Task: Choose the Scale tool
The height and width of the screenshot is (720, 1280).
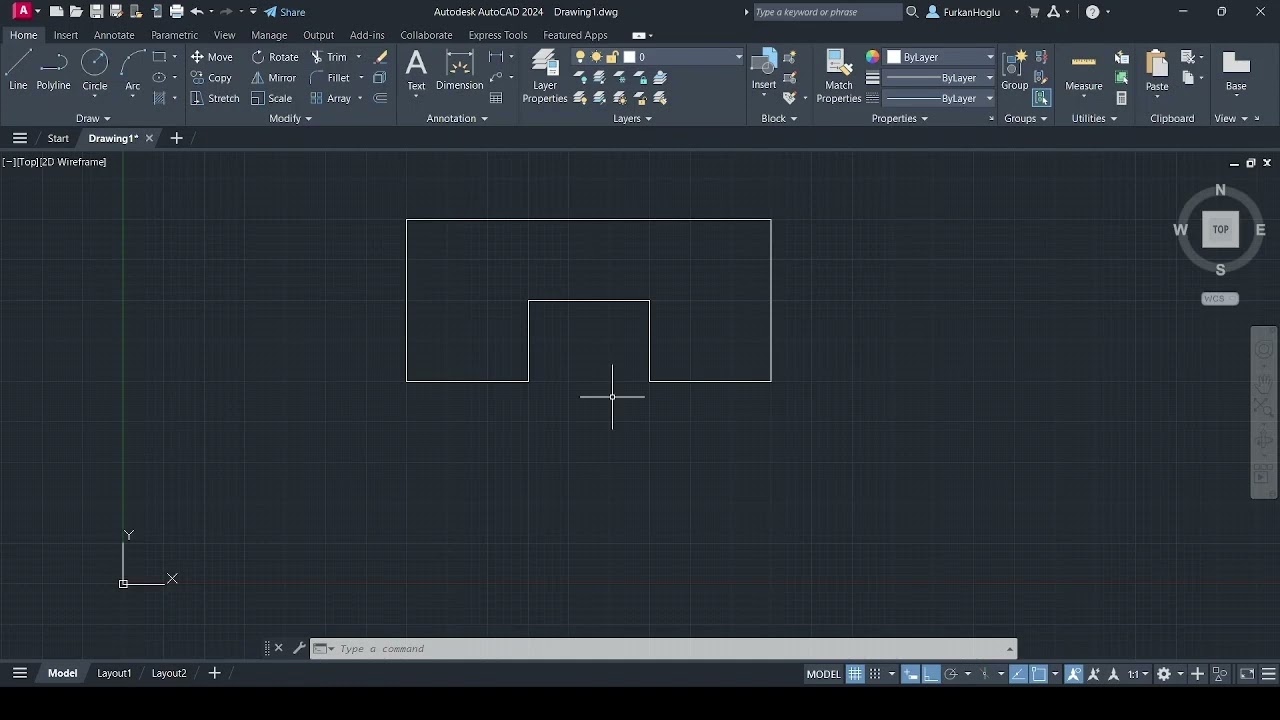Action: click(x=271, y=98)
